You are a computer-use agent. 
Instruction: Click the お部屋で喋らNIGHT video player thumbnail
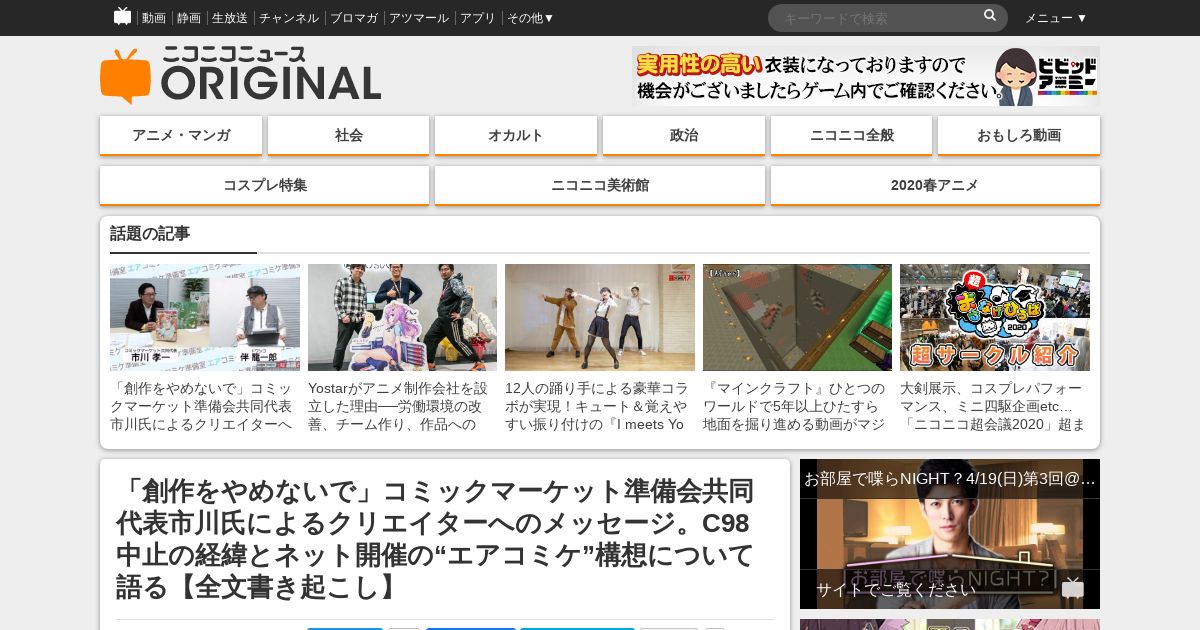(x=950, y=534)
